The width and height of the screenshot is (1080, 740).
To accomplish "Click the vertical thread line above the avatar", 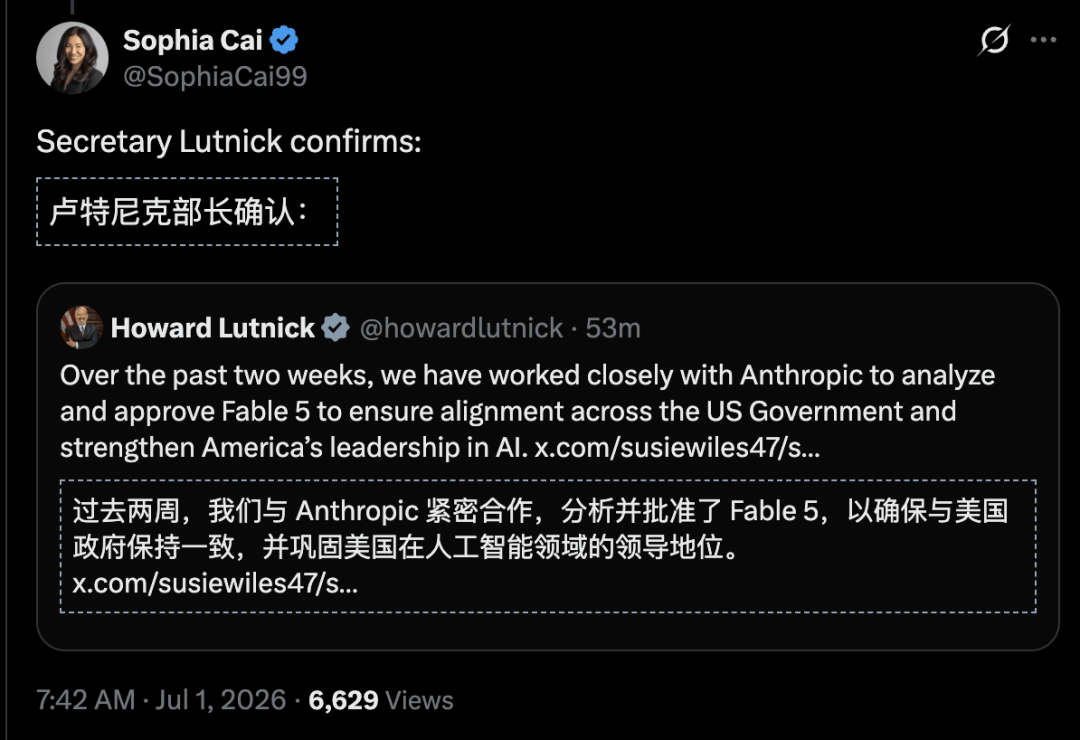I will [x=72, y=7].
